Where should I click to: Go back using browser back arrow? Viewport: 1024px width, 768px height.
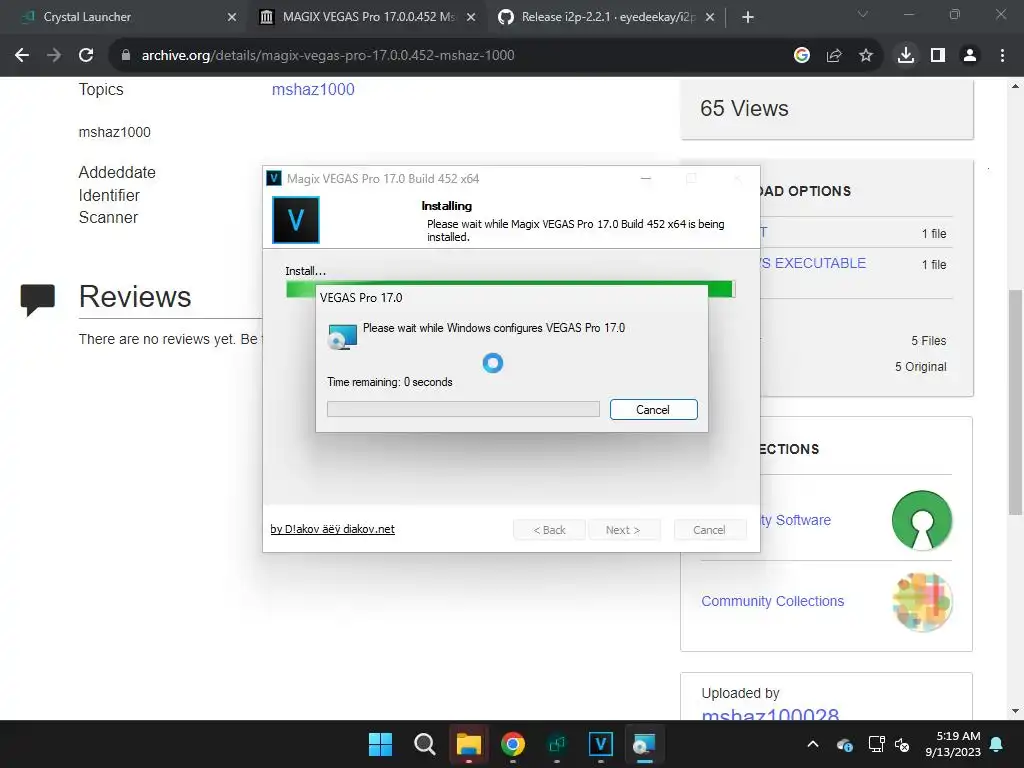[x=22, y=56]
